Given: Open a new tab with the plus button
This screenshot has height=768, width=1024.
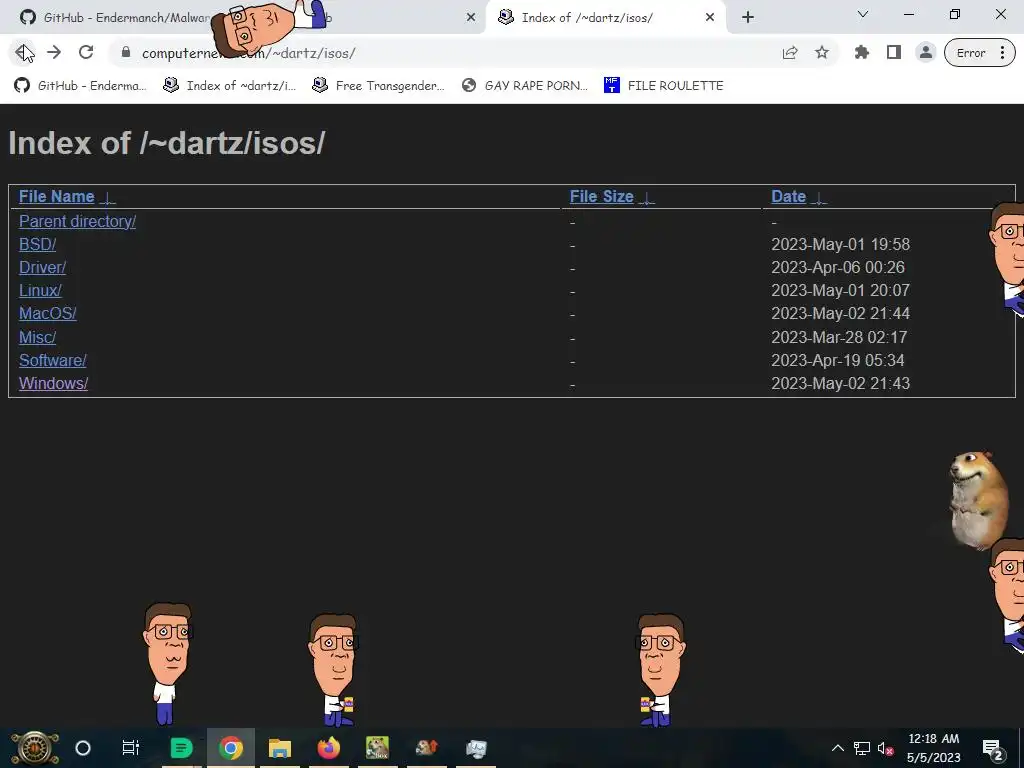Looking at the screenshot, I should tap(748, 18).
